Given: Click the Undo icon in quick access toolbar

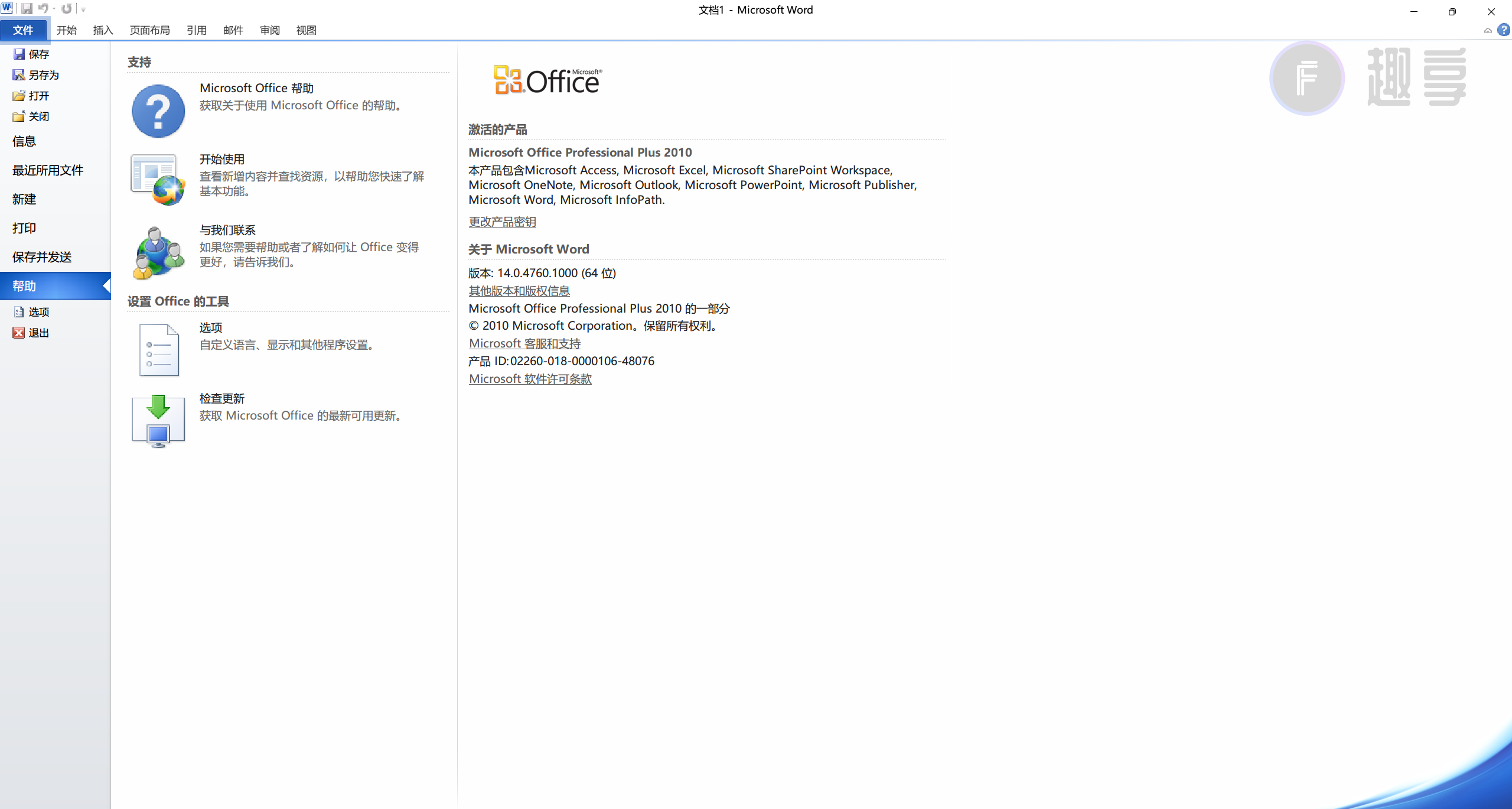Looking at the screenshot, I should [x=43, y=9].
